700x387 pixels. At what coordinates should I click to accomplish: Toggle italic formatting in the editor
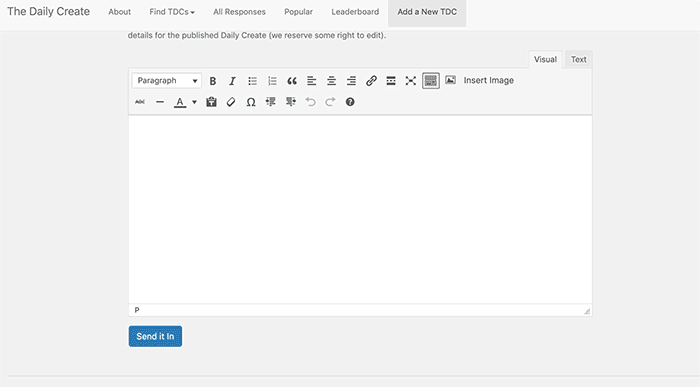pos(232,81)
